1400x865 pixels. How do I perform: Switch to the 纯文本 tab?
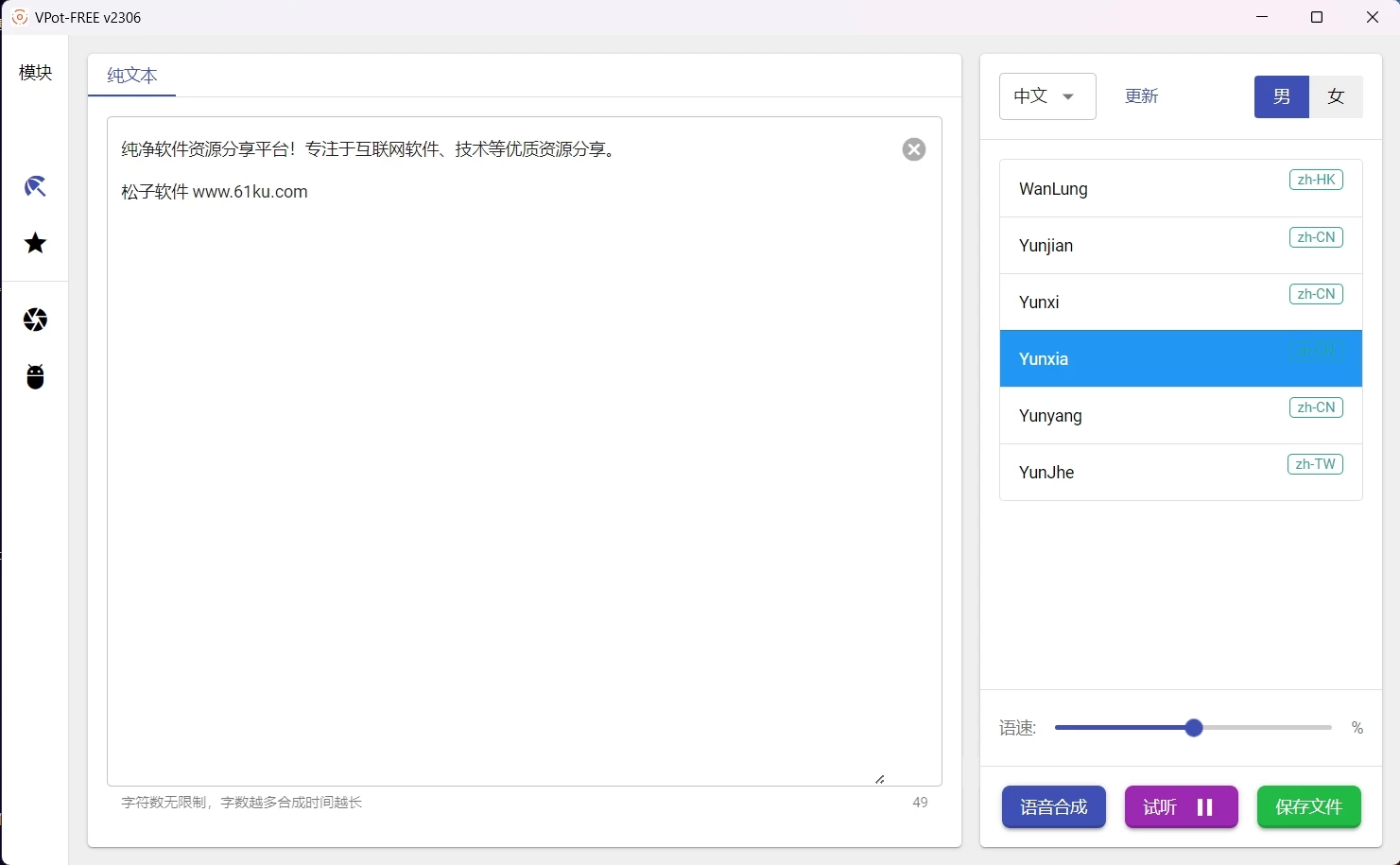(x=131, y=76)
